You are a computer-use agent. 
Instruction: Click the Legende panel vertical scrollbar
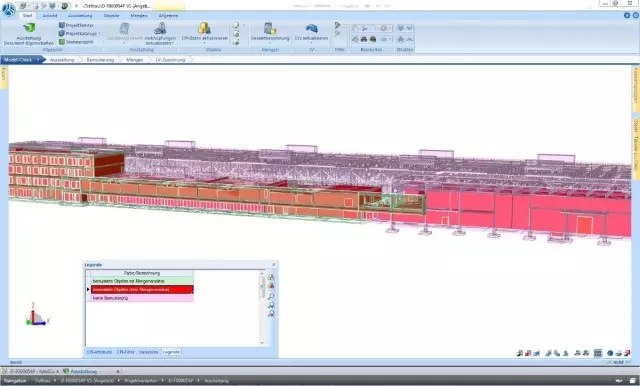pyautogui.click(x=262, y=308)
